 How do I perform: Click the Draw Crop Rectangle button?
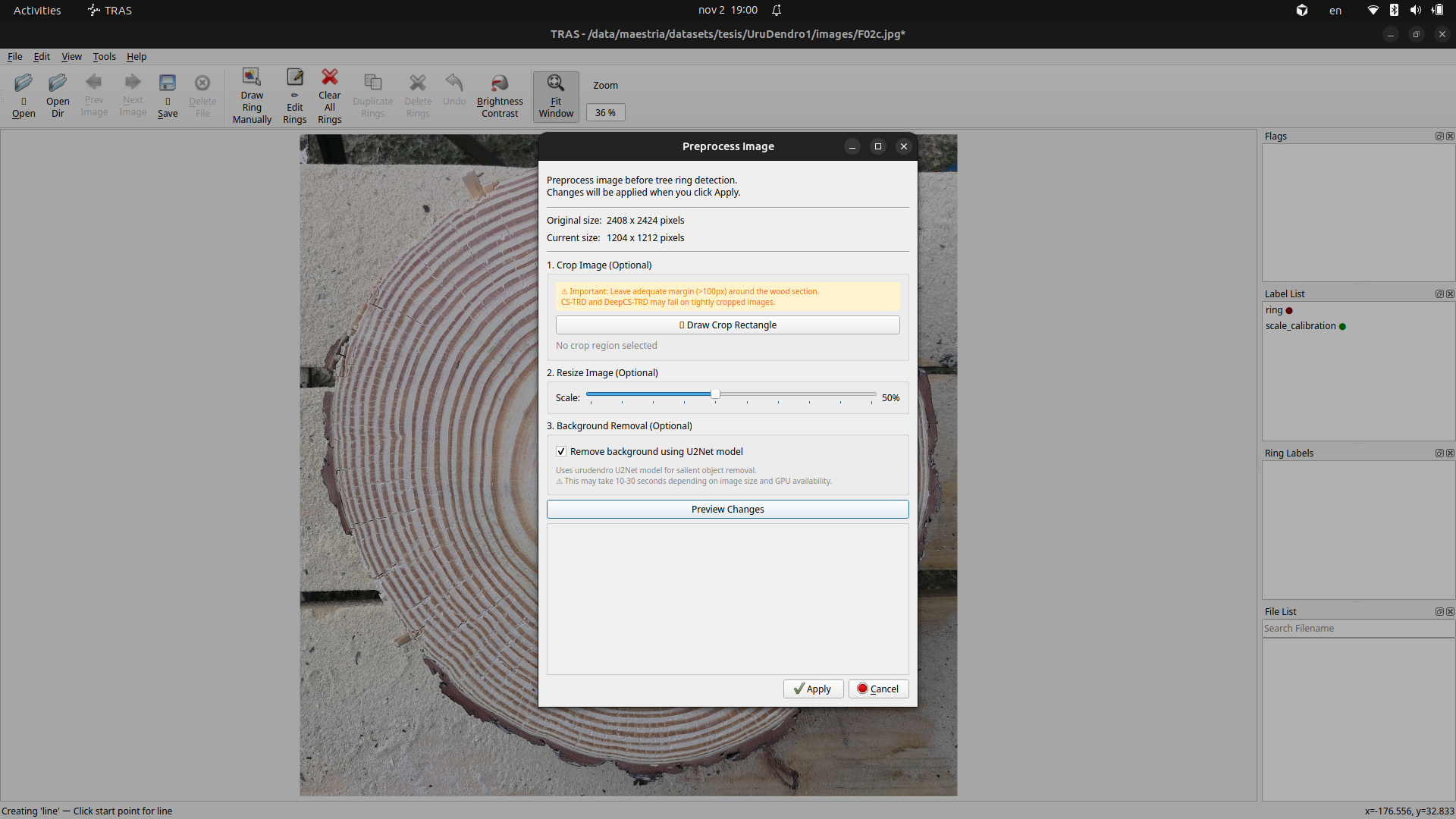[727, 325]
